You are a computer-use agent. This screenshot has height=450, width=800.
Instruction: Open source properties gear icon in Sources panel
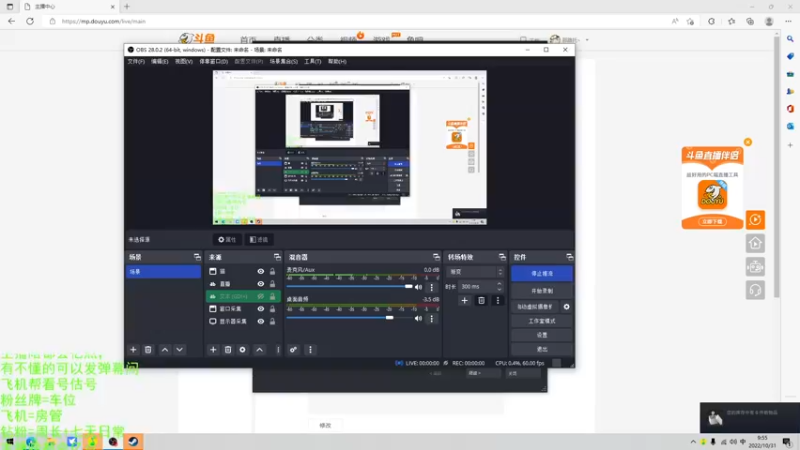click(x=242, y=349)
